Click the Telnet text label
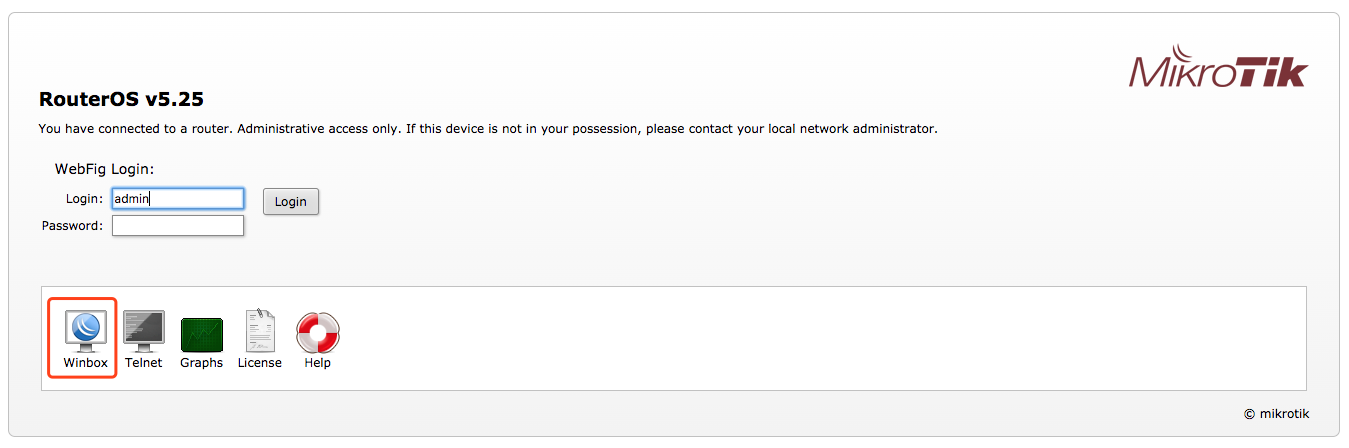1349x448 pixels. 143,363
